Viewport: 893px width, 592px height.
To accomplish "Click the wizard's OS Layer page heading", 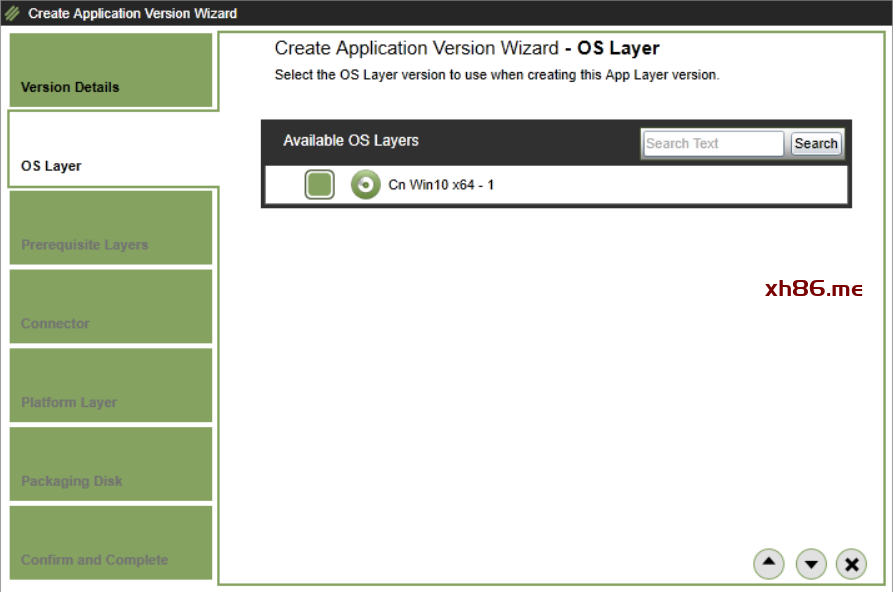I will coord(467,48).
